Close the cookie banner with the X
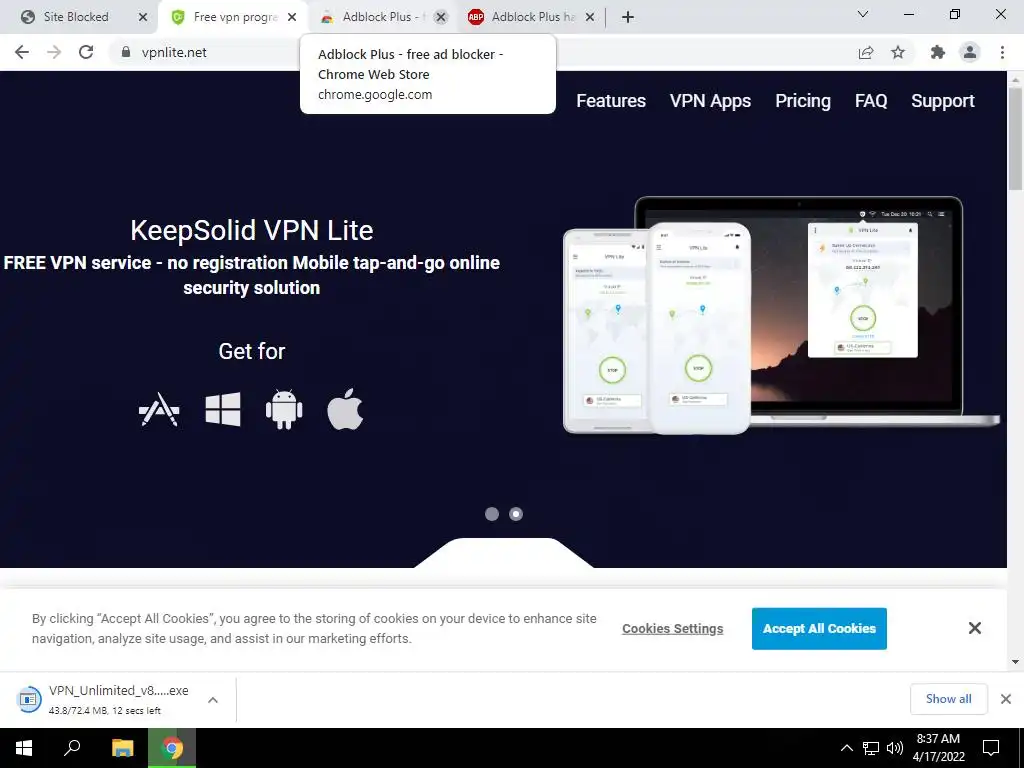 (975, 628)
